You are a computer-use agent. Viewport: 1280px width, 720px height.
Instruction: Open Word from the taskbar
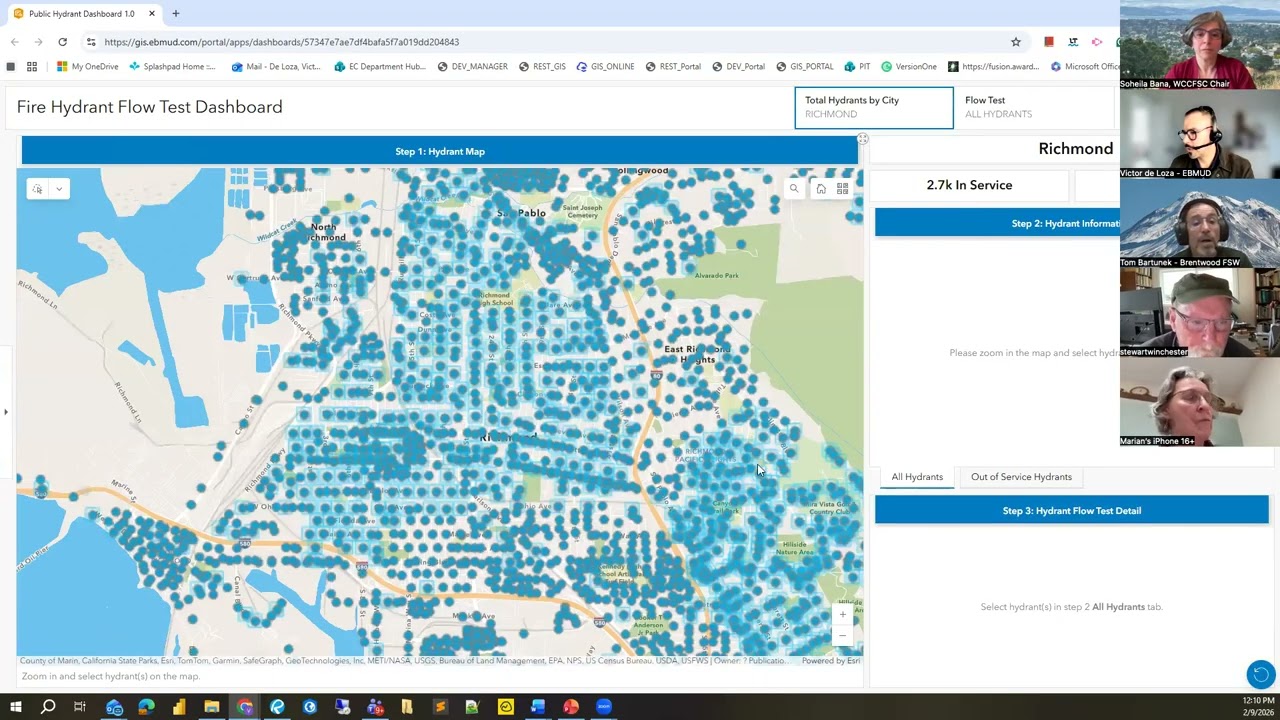(x=538, y=707)
